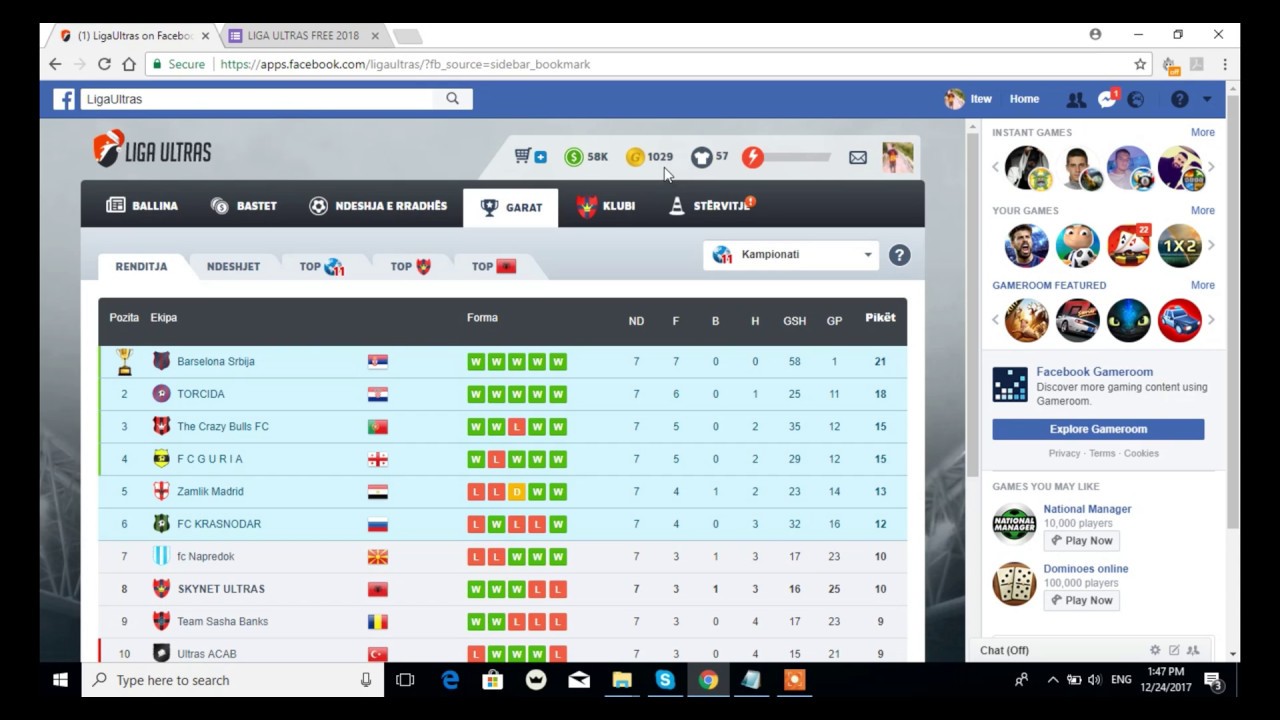Open File Explorer from the taskbar
The width and height of the screenshot is (1280, 720).
tap(622, 680)
